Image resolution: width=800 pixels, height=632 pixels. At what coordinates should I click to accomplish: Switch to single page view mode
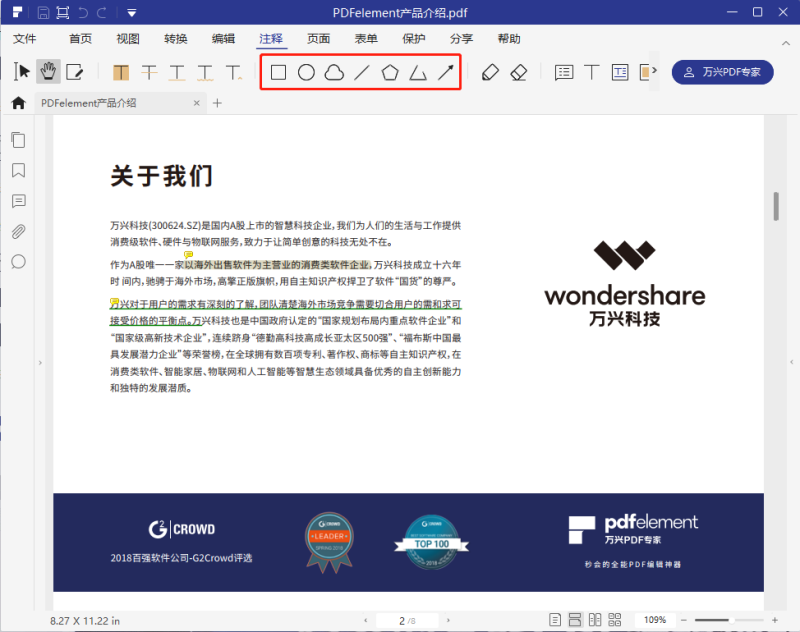point(555,620)
